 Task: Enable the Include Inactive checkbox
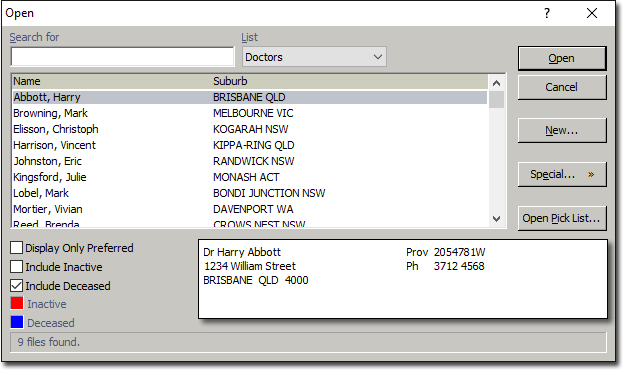pos(16,267)
